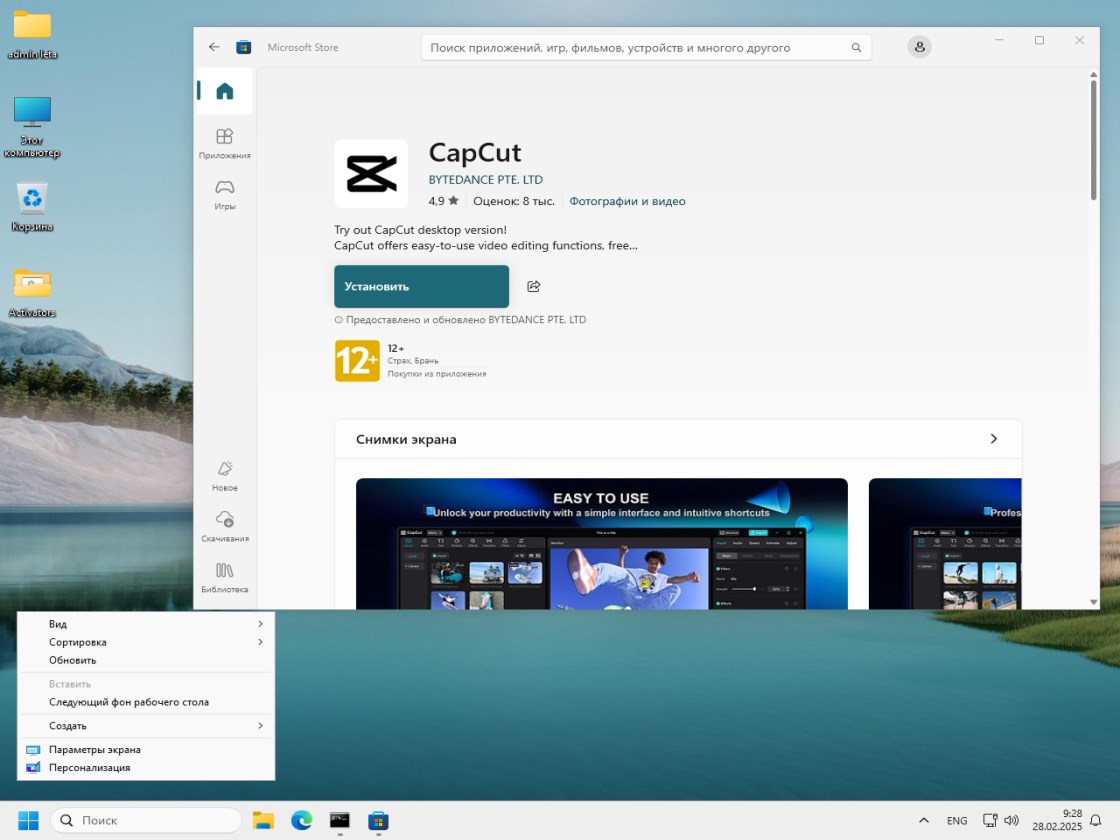1120x840 pixels.
Task: Open the user account profile icon
Action: (919, 47)
